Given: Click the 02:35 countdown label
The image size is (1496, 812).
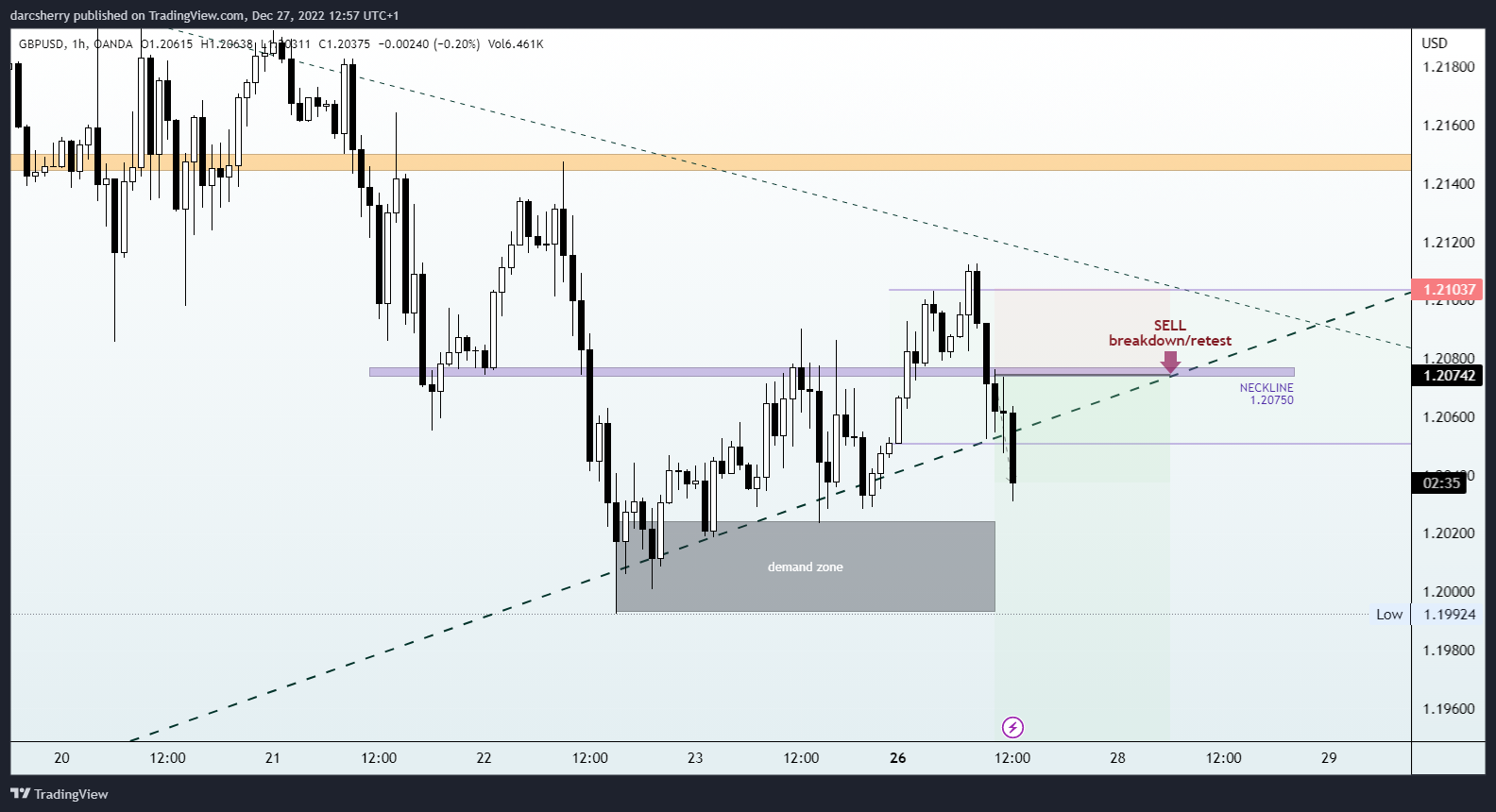Looking at the screenshot, I should click(1441, 483).
